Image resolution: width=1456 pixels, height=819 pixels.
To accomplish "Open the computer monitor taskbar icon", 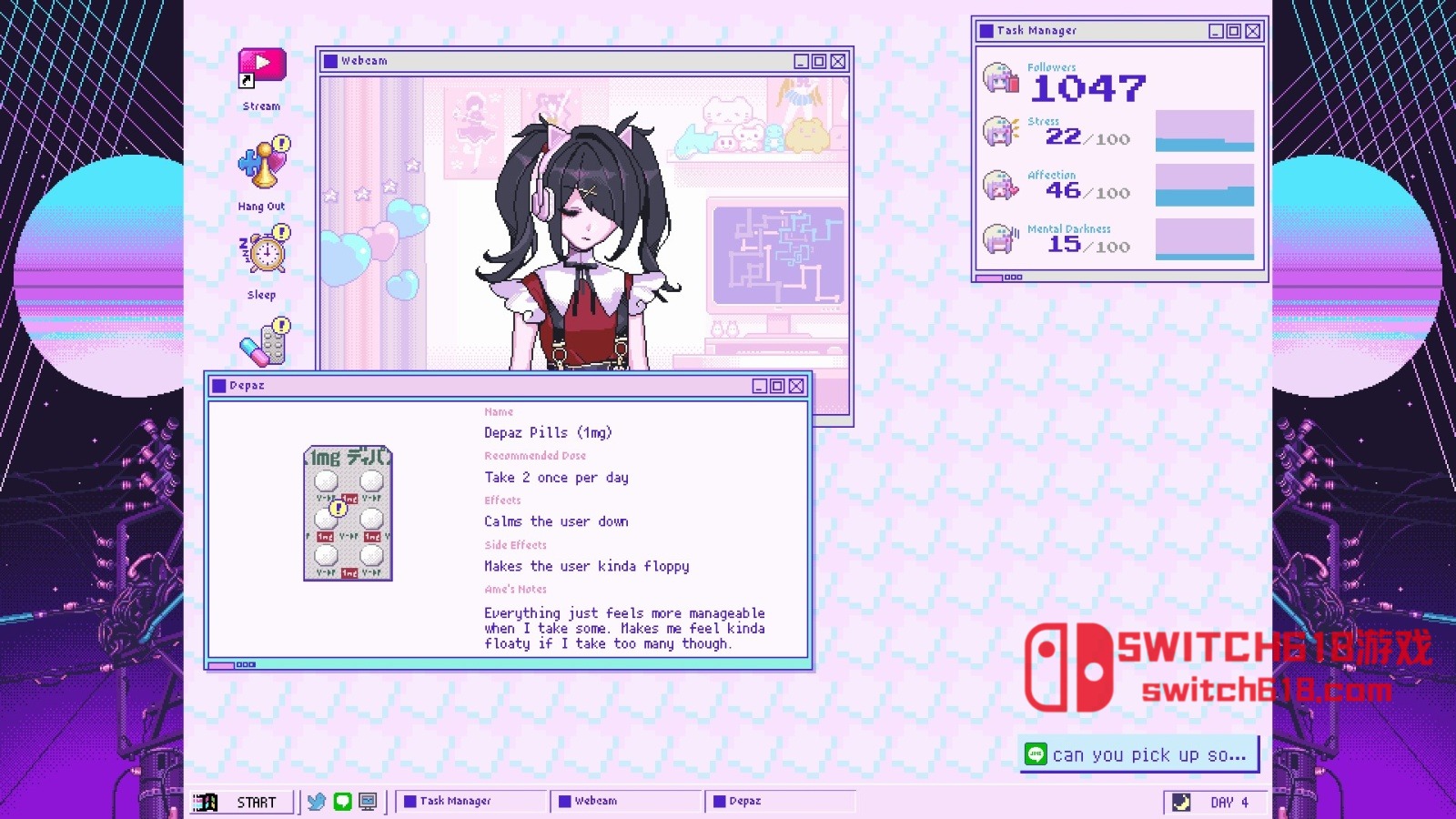I will pos(368,802).
